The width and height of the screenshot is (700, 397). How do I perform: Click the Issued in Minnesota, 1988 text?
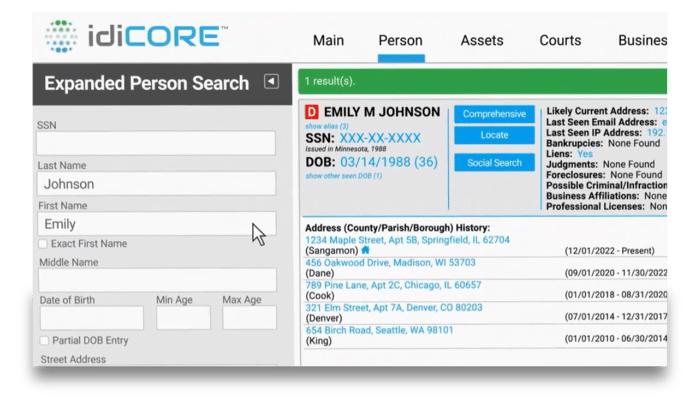pyautogui.click(x=346, y=149)
